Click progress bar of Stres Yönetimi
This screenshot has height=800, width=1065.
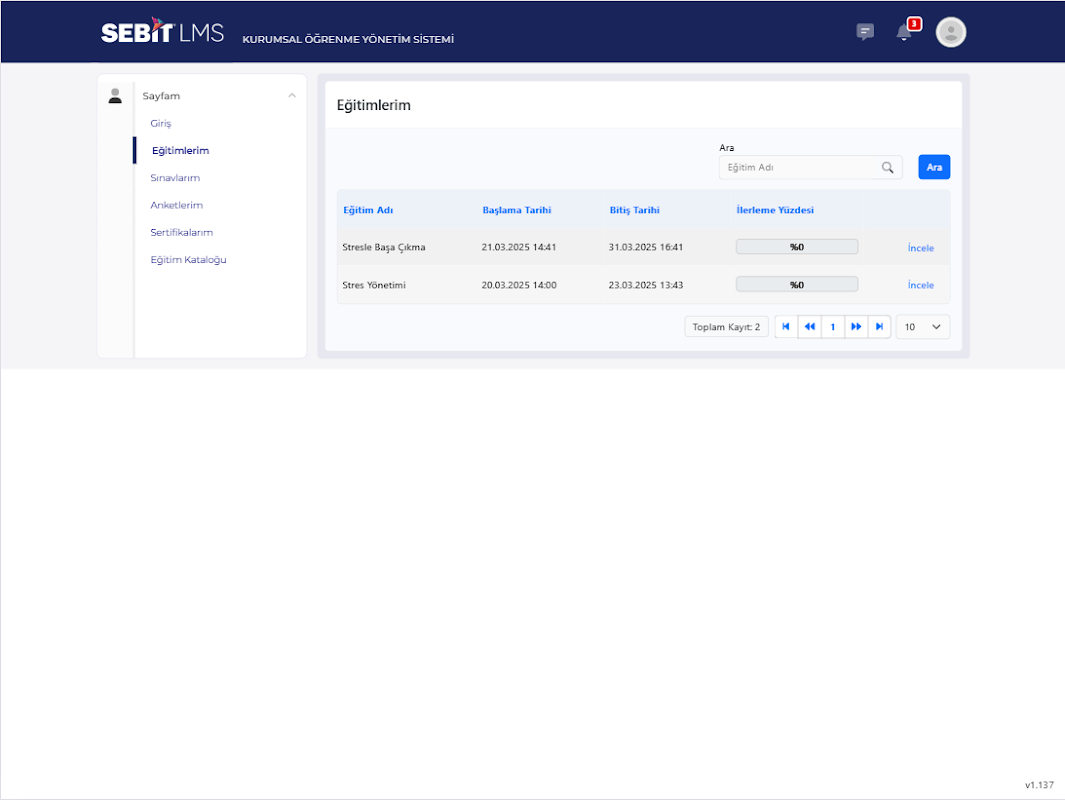(797, 285)
